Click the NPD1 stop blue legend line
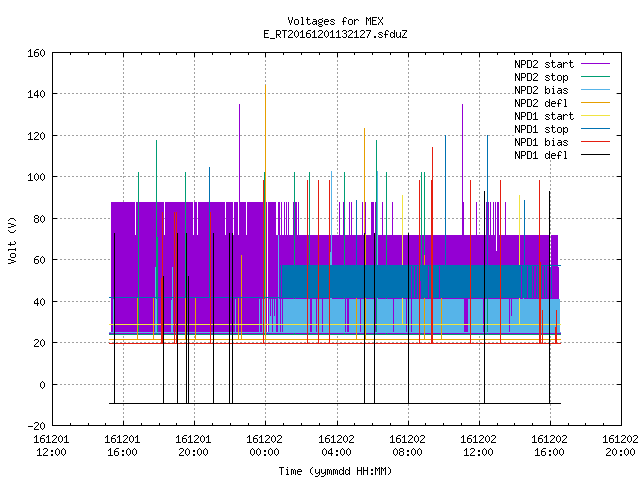The width and height of the screenshot is (640, 480). pos(595,129)
